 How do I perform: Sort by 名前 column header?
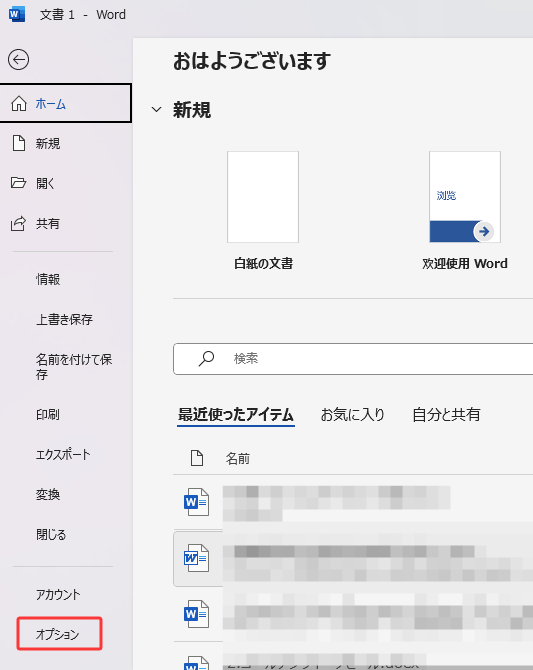click(x=238, y=459)
